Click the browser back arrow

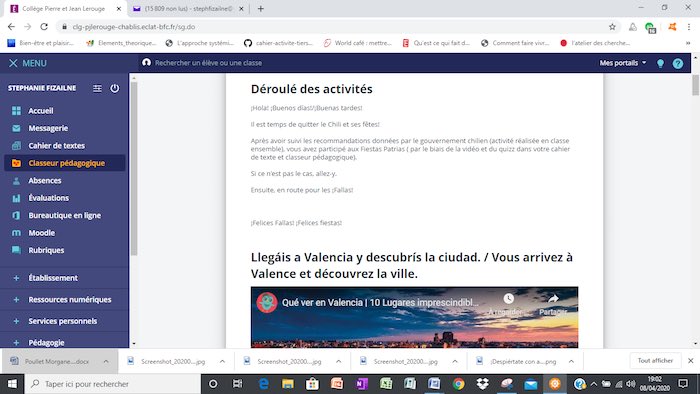tap(11, 27)
